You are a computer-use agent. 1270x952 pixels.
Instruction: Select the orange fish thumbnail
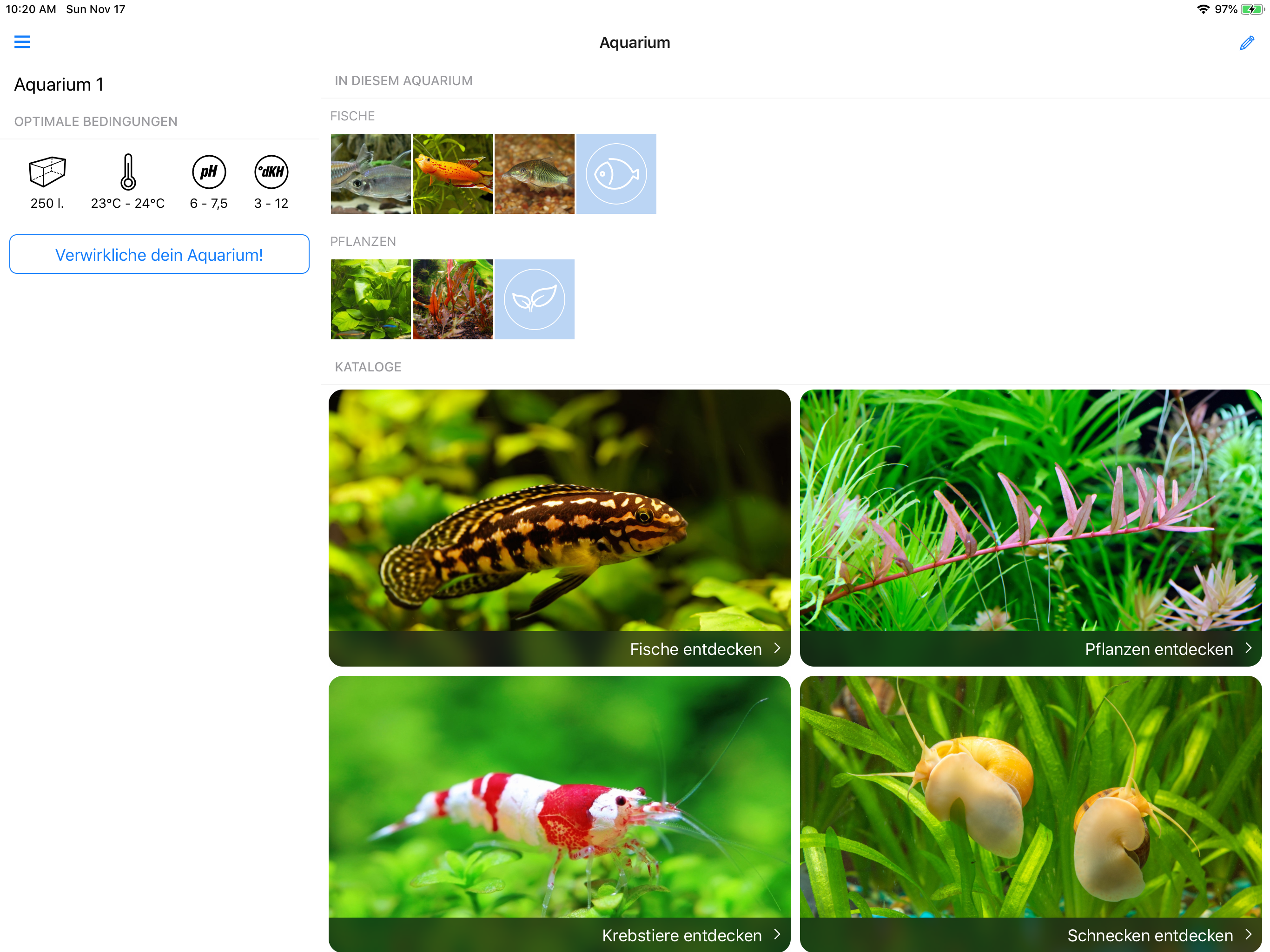pyautogui.click(x=452, y=174)
